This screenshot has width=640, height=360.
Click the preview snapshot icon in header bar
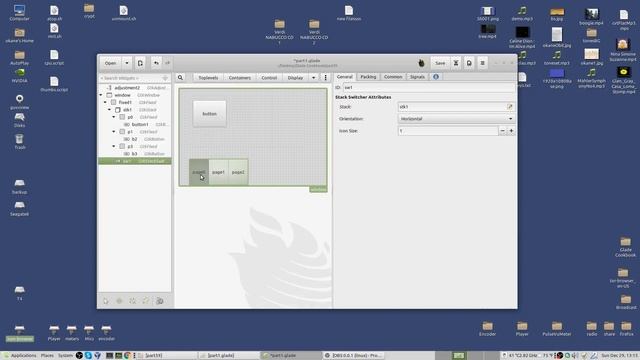[469, 63]
